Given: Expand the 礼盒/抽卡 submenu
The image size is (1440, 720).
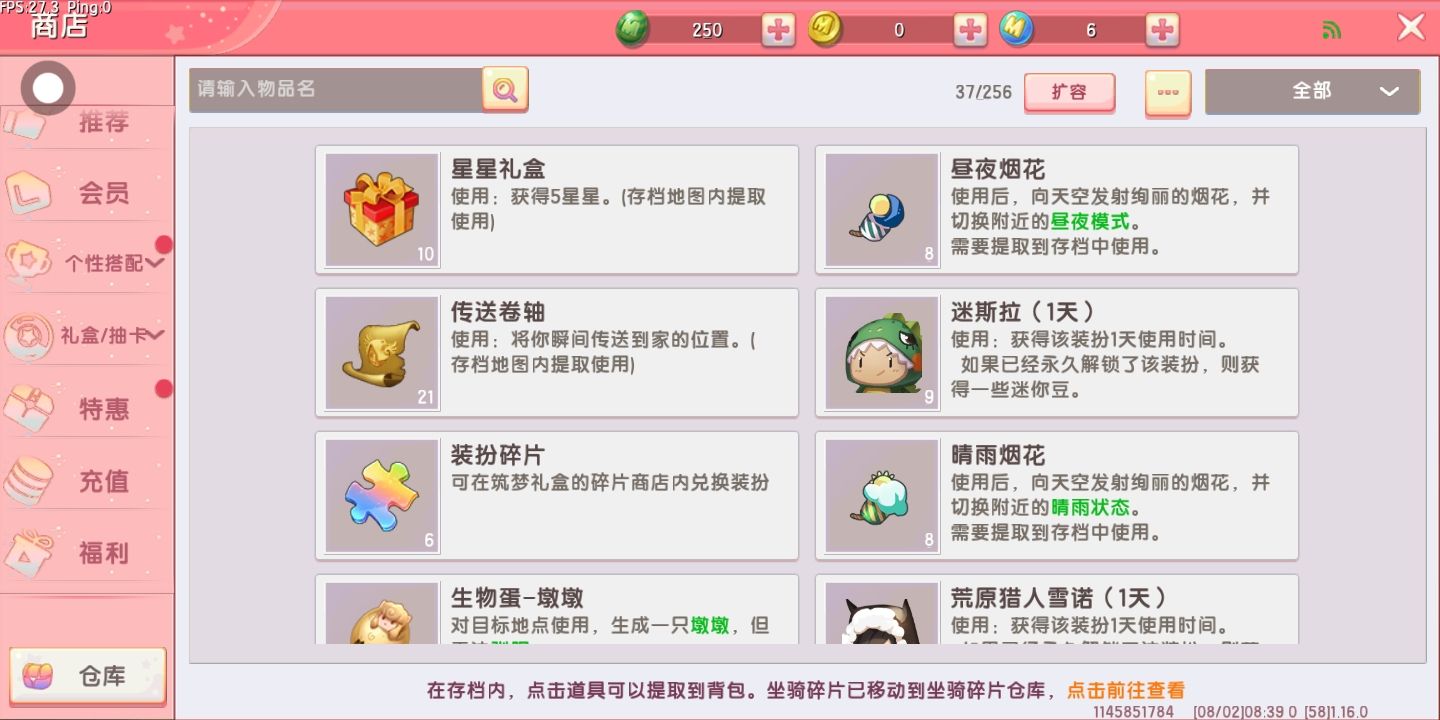Looking at the screenshot, I should point(86,335).
